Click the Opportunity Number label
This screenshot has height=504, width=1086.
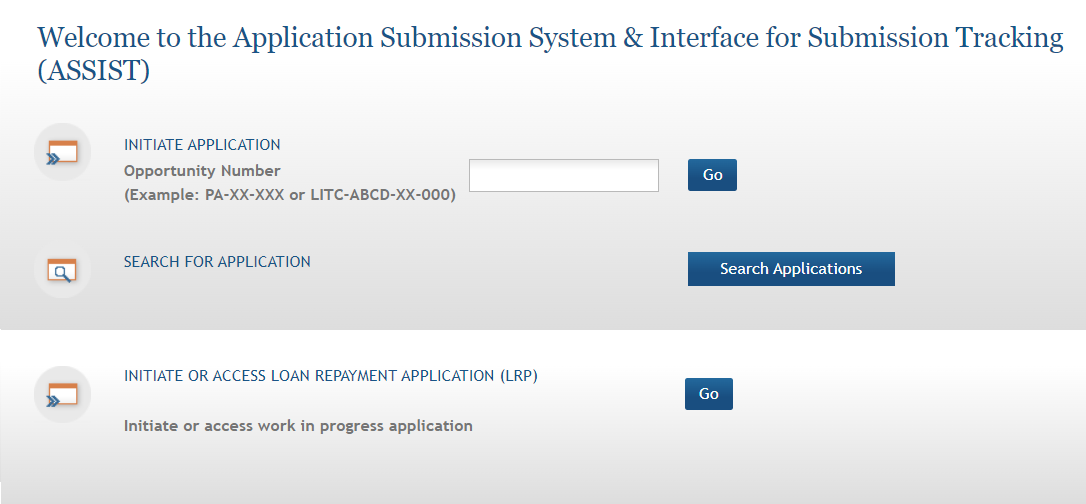point(202,170)
